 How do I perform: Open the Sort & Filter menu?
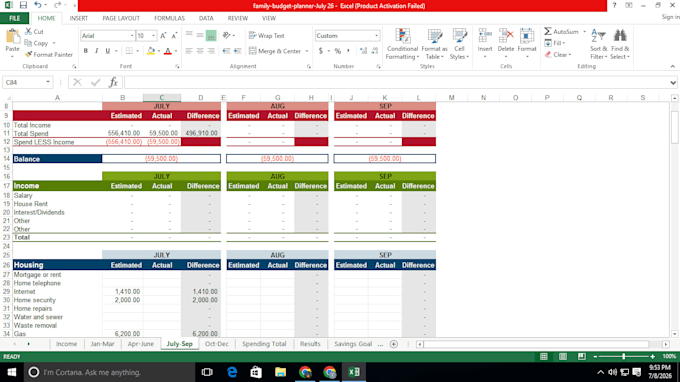[598, 44]
